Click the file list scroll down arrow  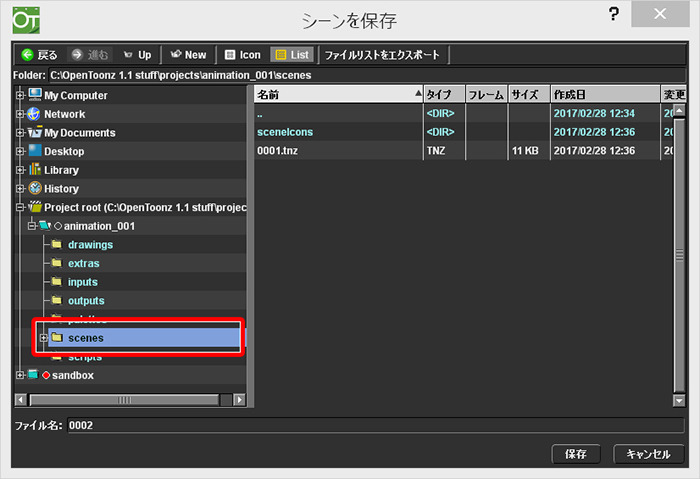coord(679,400)
